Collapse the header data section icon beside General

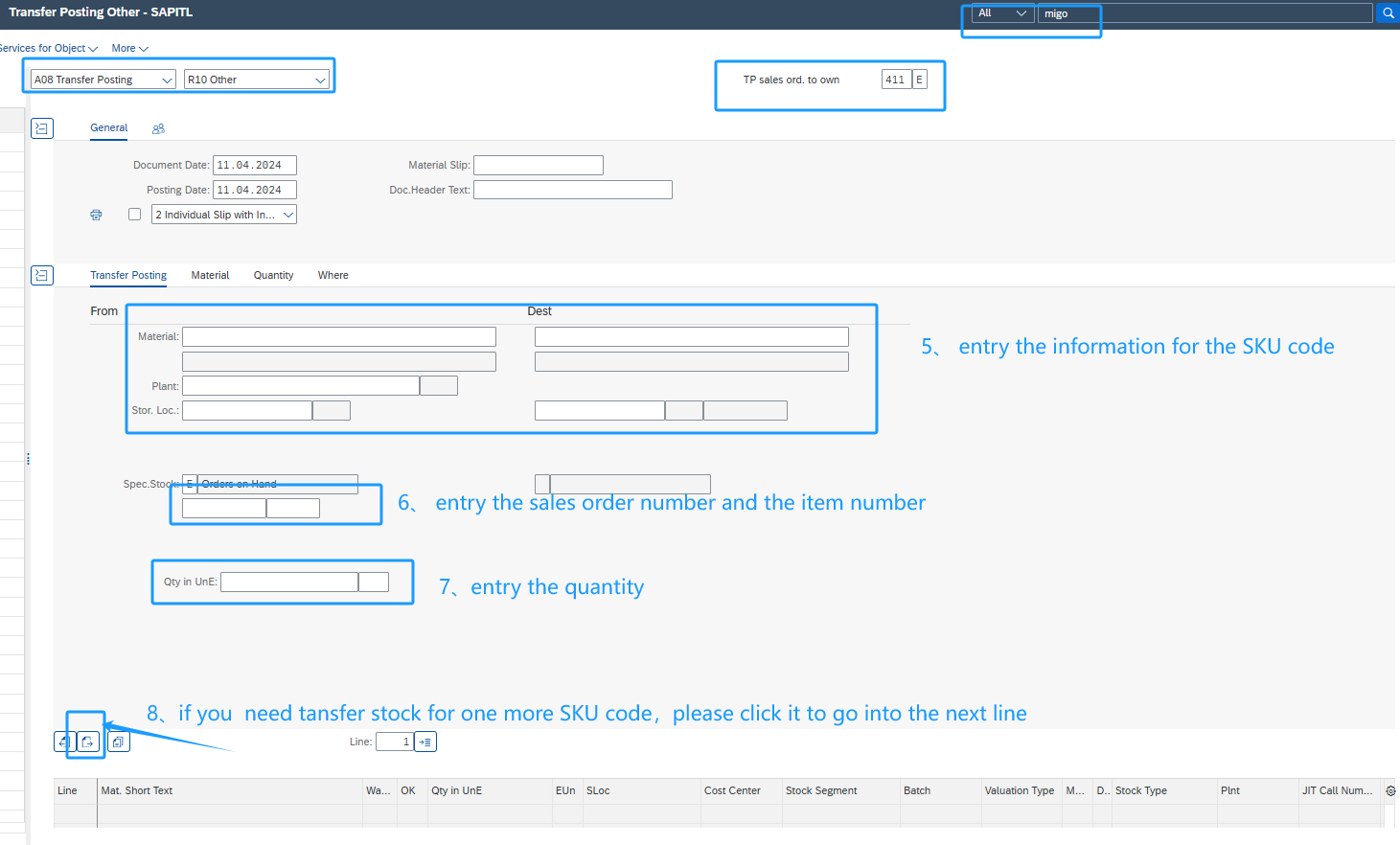click(x=42, y=128)
